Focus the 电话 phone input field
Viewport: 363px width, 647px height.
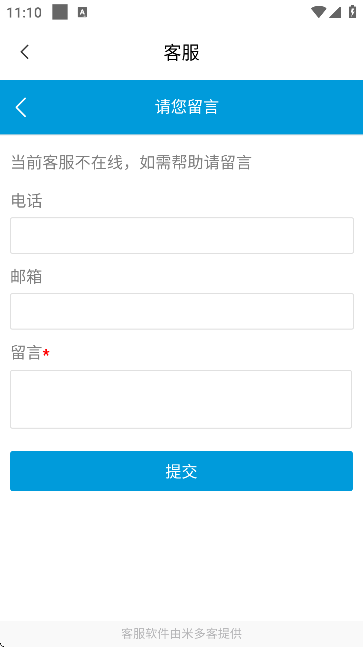(182, 236)
